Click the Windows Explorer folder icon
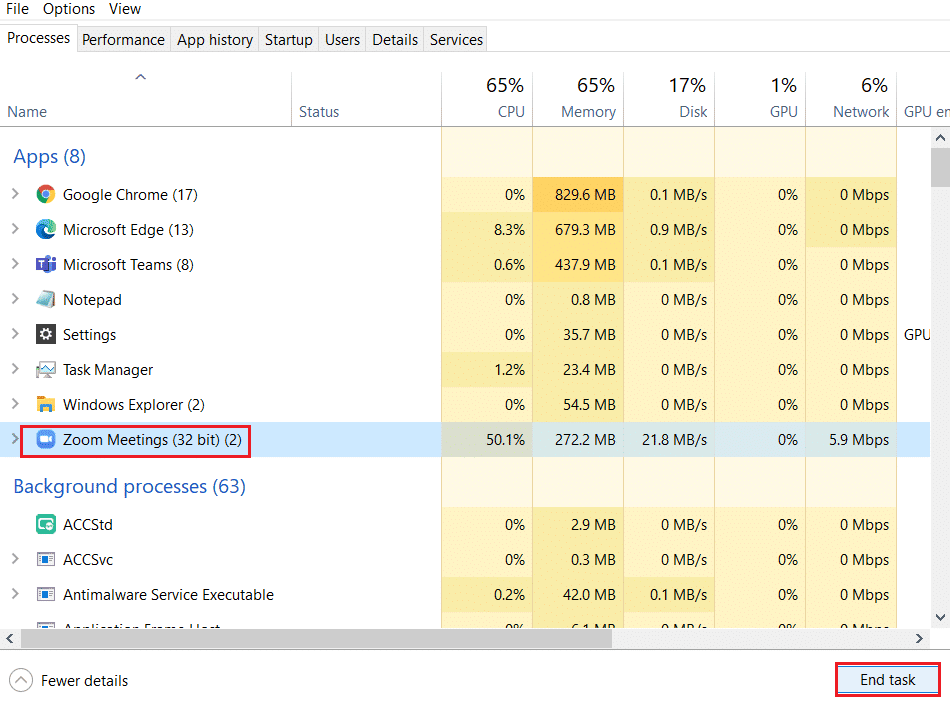The width and height of the screenshot is (950, 710). coord(46,404)
